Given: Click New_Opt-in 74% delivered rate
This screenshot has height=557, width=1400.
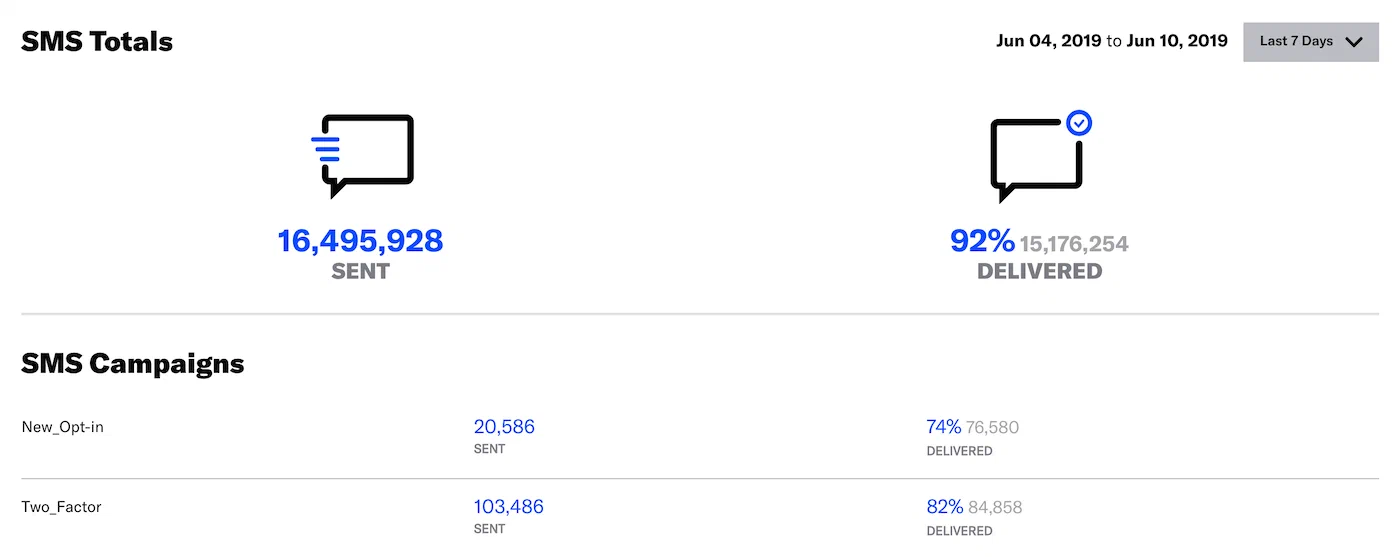Looking at the screenshot, I should click(x=943, y=427).
